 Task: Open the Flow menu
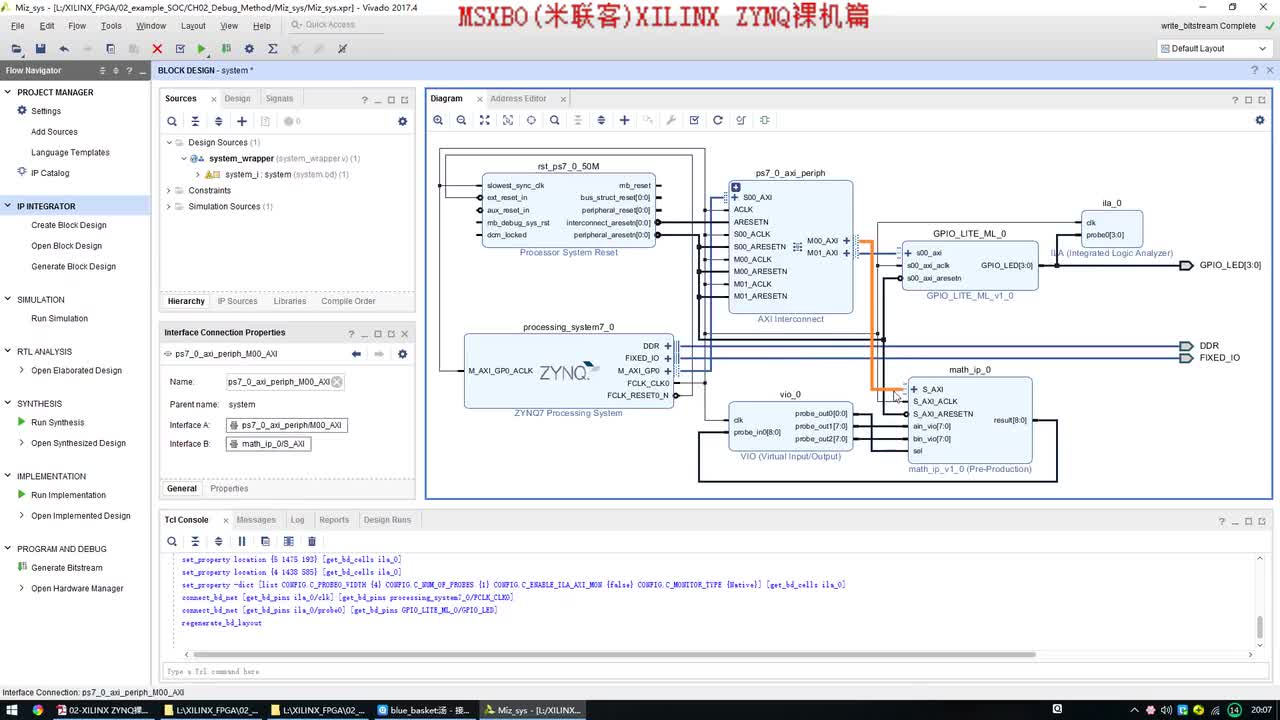[77, 26]
